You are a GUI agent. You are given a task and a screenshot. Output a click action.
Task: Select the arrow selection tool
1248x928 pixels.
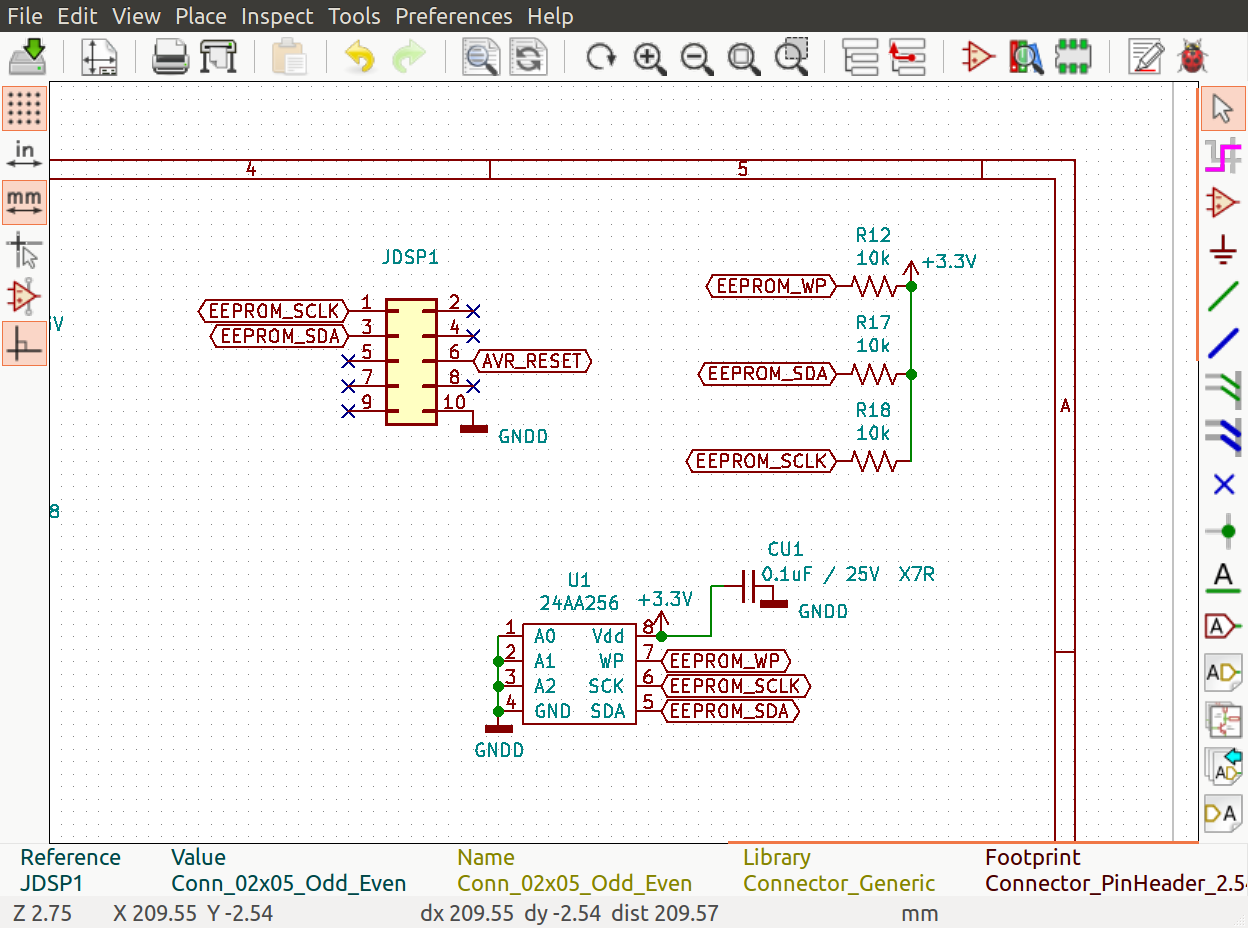pyautogui.click(x=1222, y=109)
